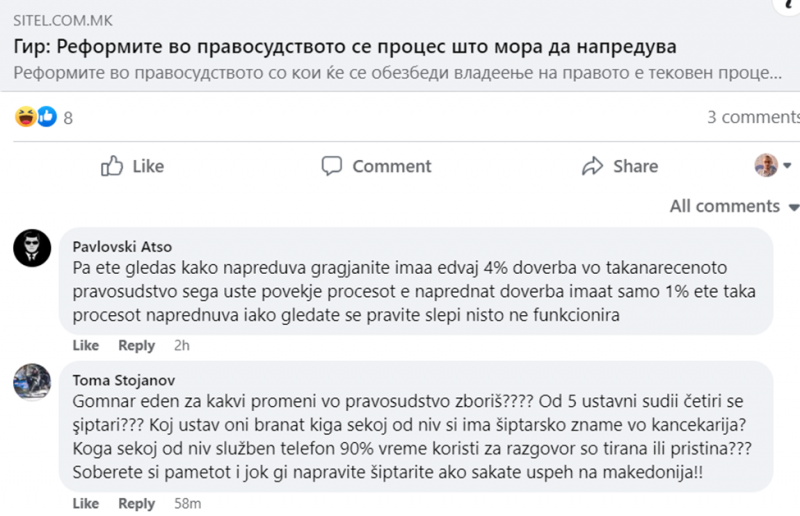Image resolution: width=800 pixels, height=516 pixels.
Task: Click the Toma Stojanov name link
Action: point(125,379)
